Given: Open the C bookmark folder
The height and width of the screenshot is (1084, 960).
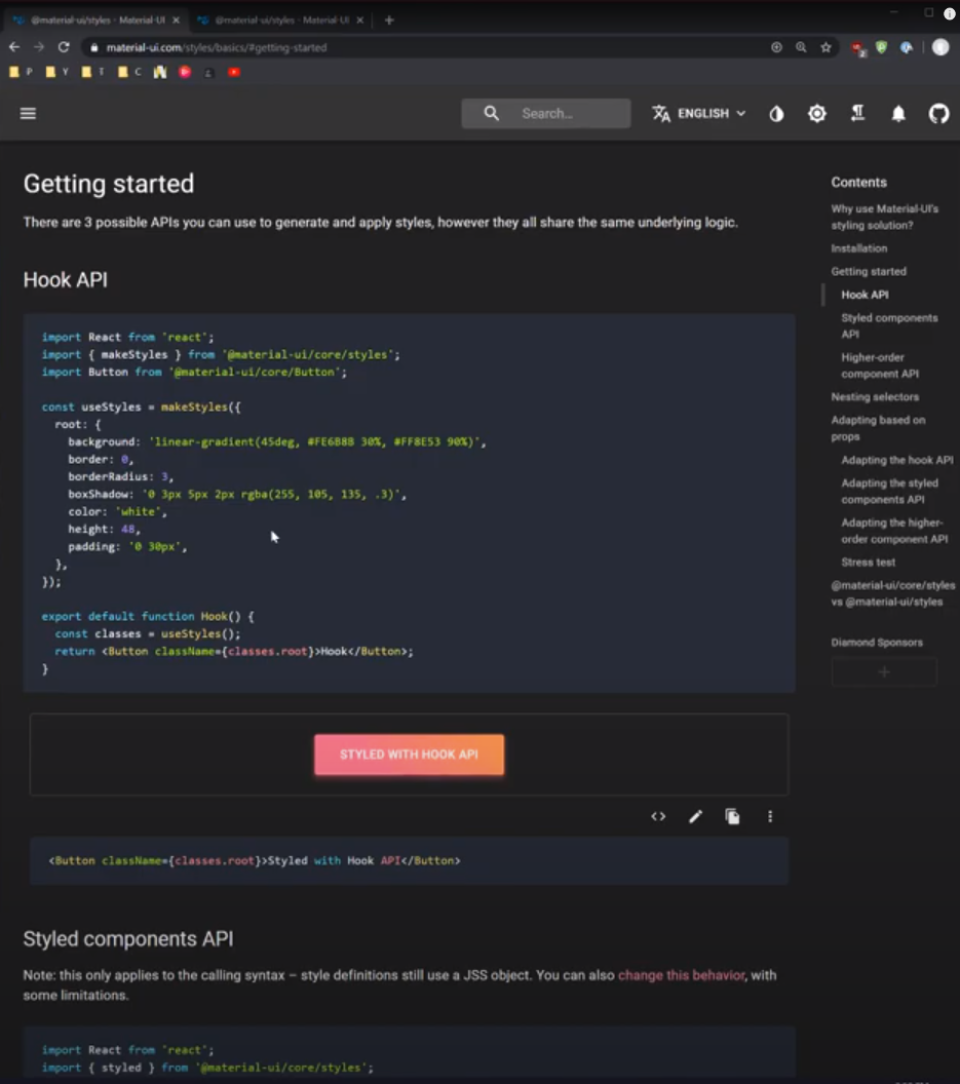Looking at the screenshot, I should 130,72.
